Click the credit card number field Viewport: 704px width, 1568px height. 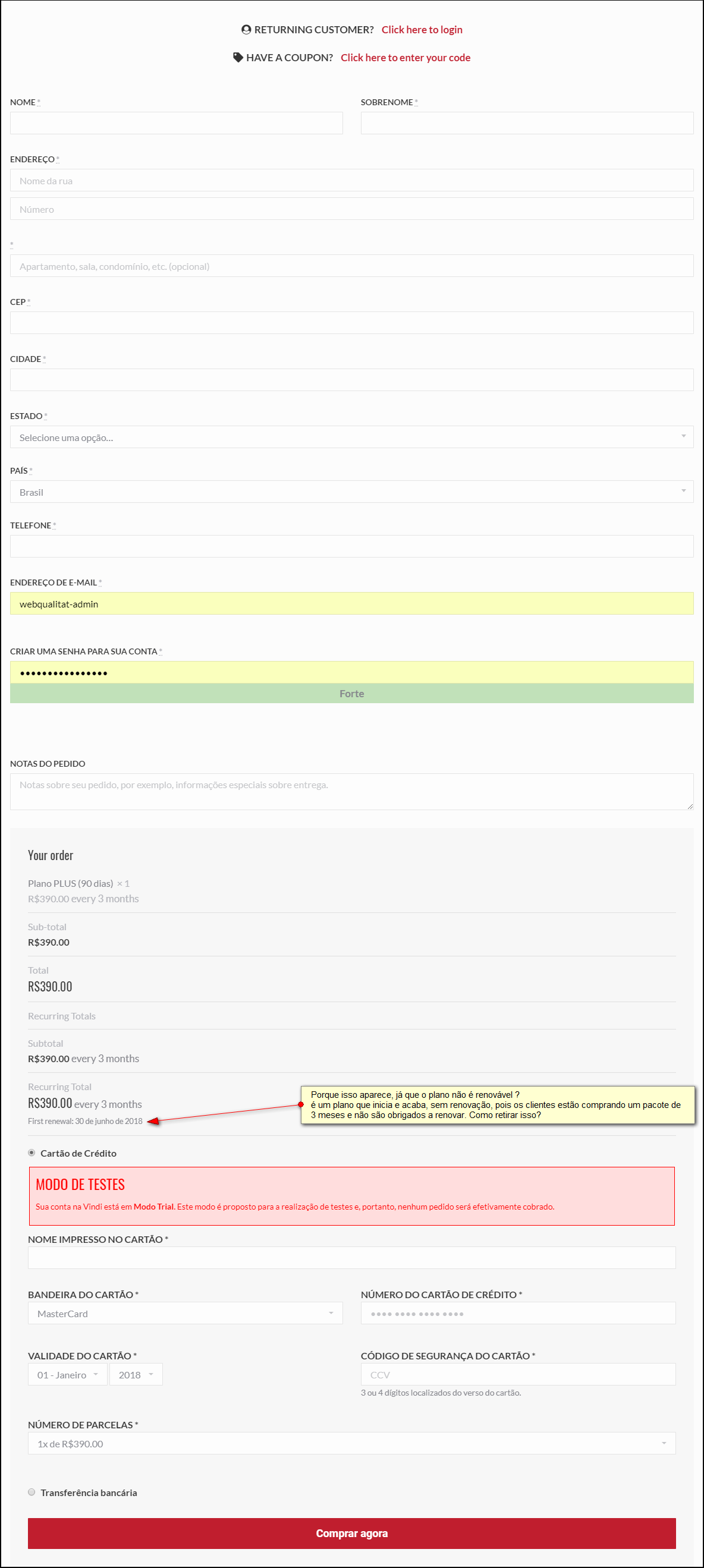[x=518, y=1313]
